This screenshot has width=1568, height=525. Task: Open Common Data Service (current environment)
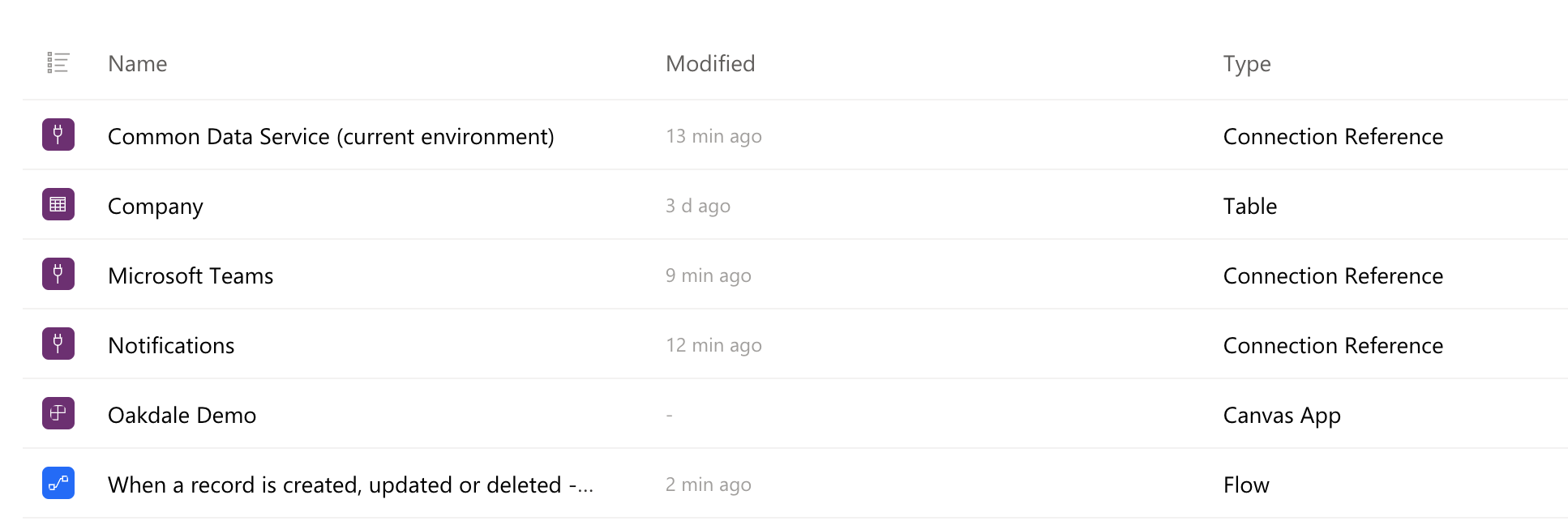(331, 137)
